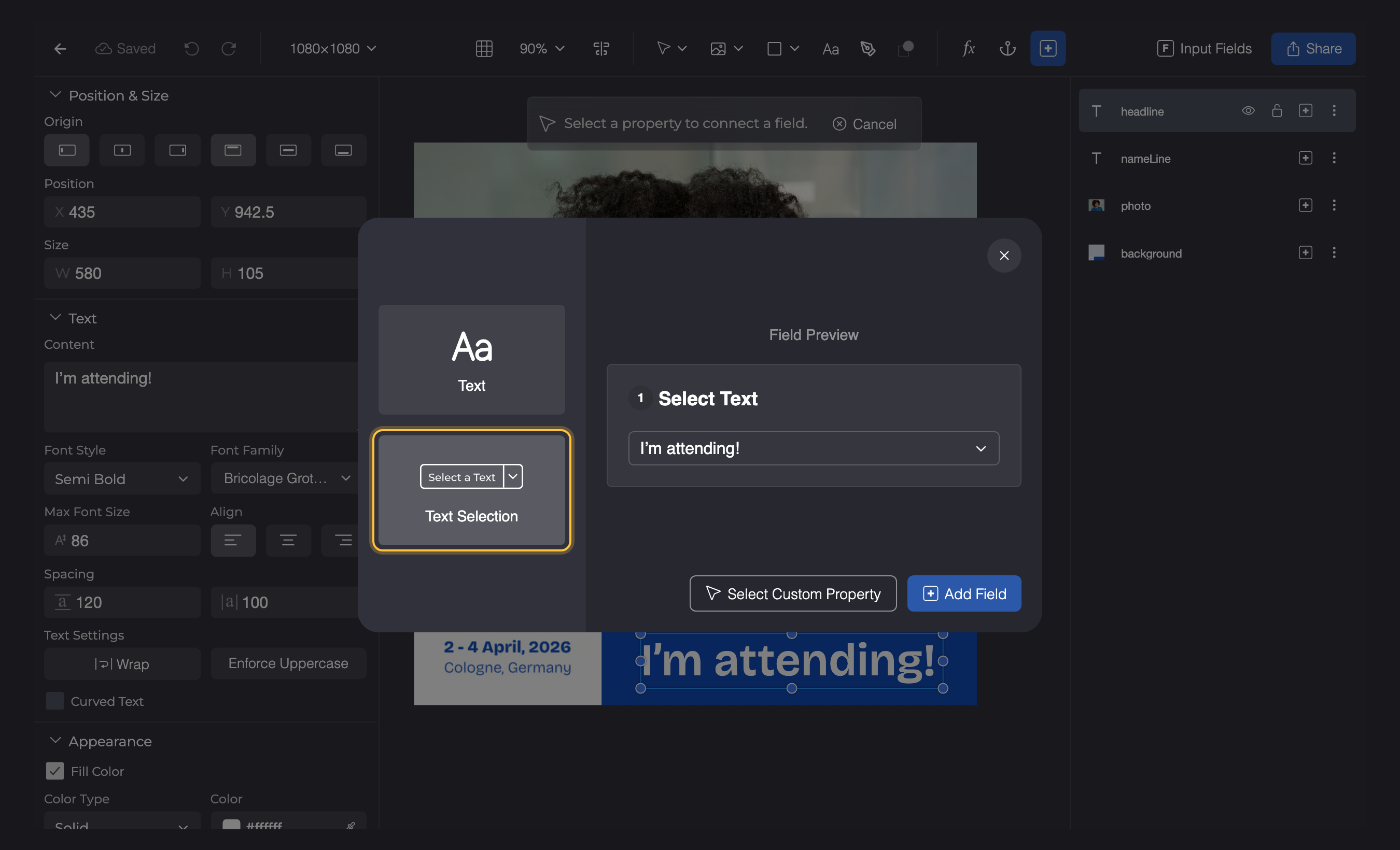Click the shape mask tool icon
Viewport: 1400px width, 850px height.
point(906,49)
